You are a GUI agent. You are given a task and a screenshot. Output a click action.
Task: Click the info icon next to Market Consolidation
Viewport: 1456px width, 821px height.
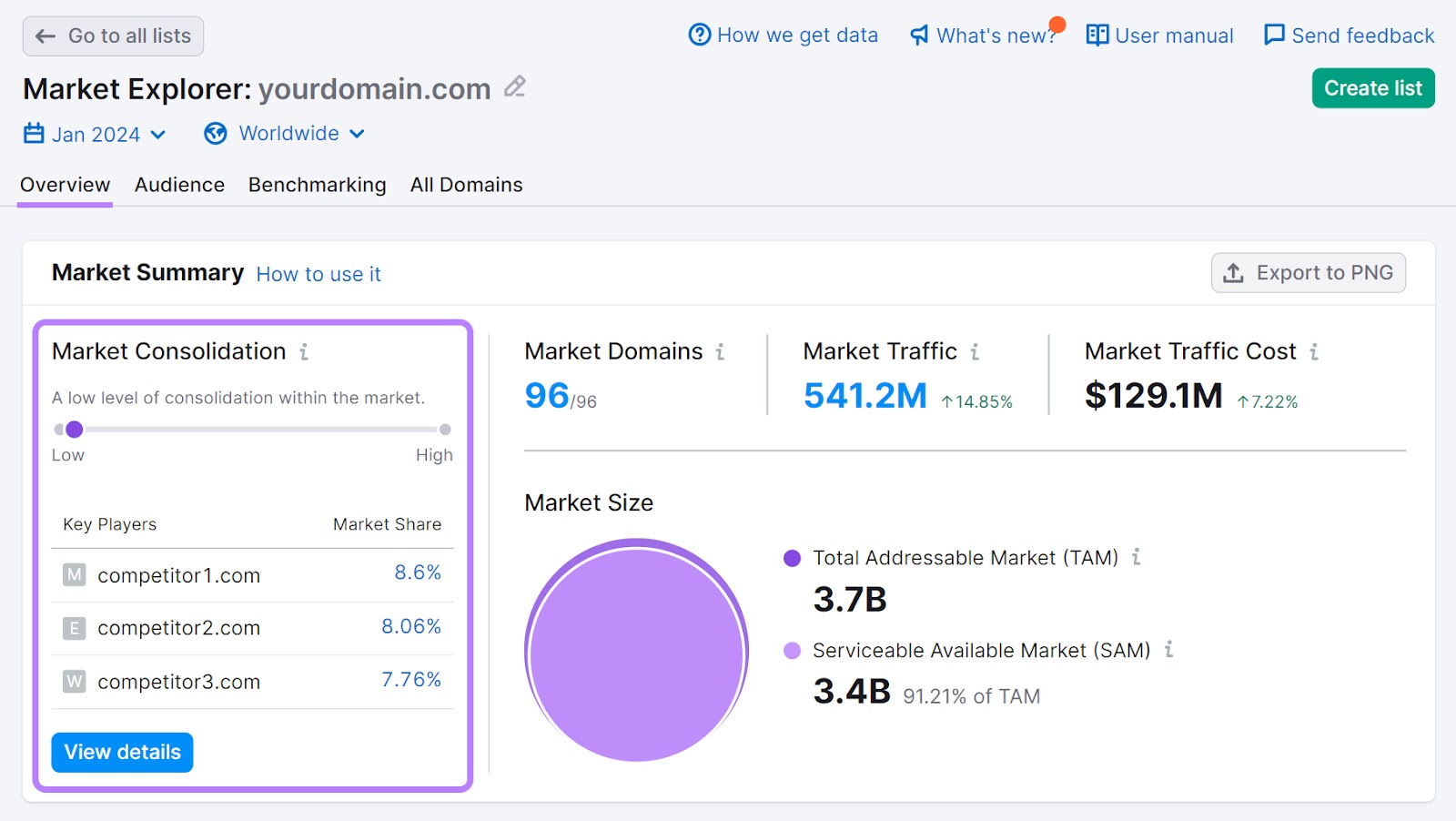(x=305, y=352)
